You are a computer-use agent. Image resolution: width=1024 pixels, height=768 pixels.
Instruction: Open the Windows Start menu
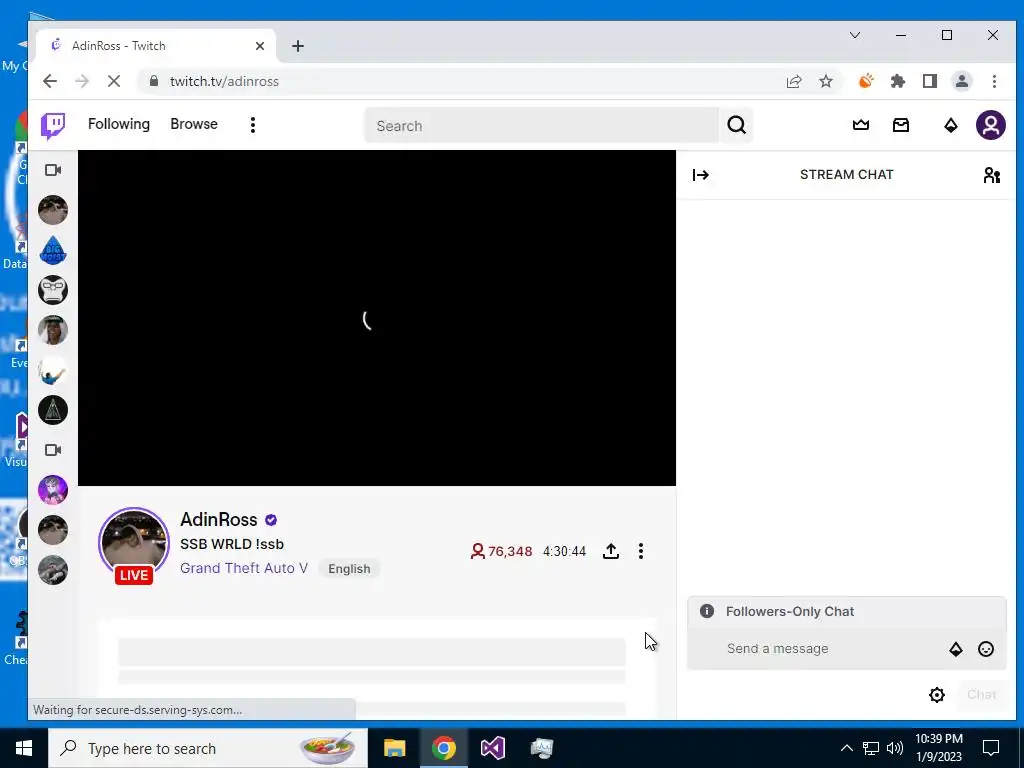coord(24,748)
